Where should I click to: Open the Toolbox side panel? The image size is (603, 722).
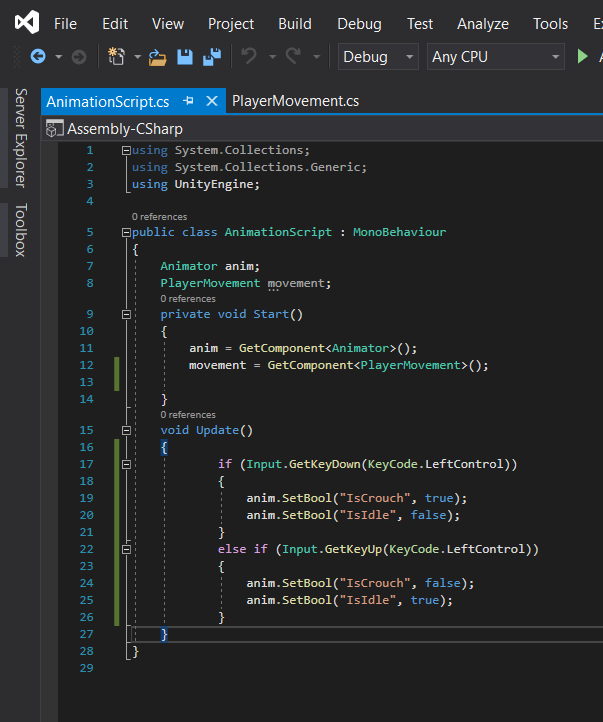[20, 230]
